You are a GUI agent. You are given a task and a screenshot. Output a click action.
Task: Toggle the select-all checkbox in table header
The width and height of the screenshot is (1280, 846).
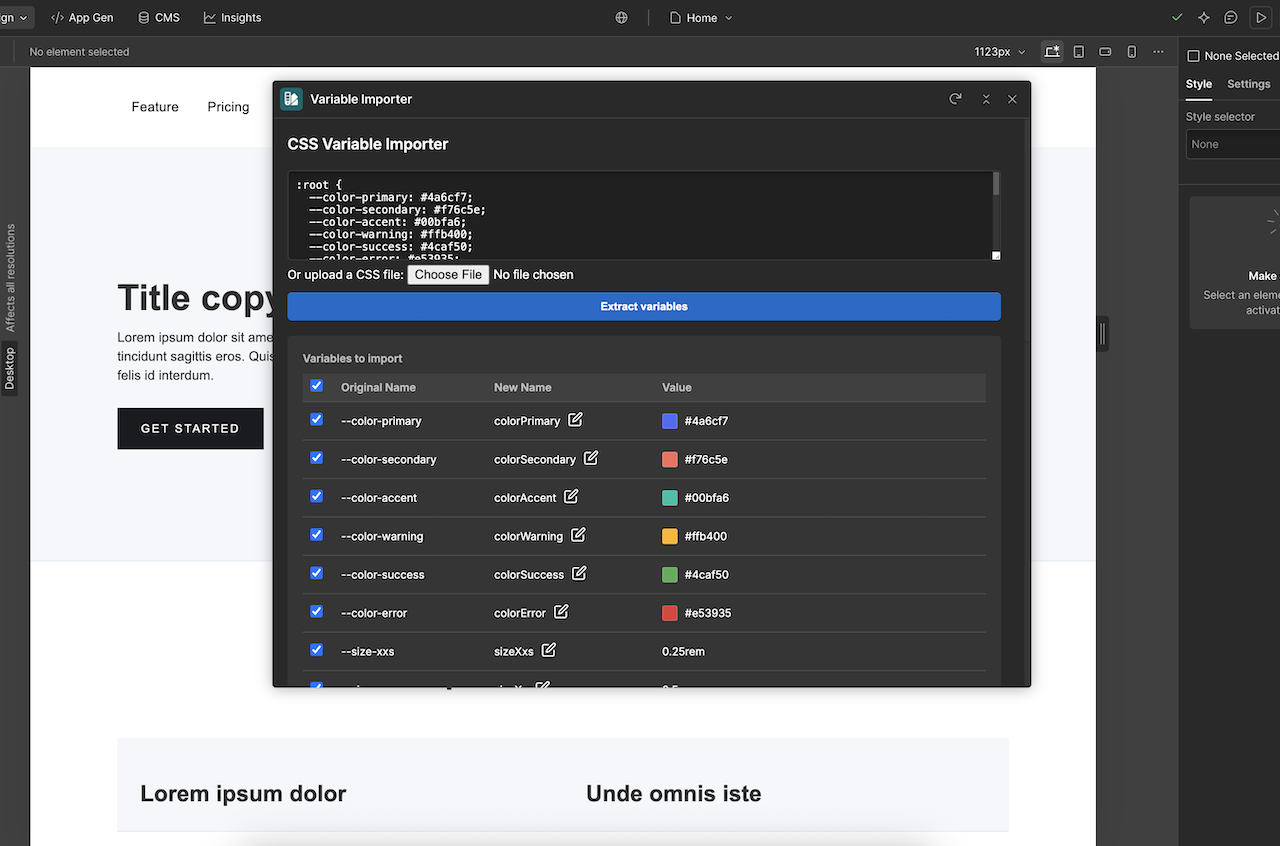pyautogui.click(x=316, y=386)
